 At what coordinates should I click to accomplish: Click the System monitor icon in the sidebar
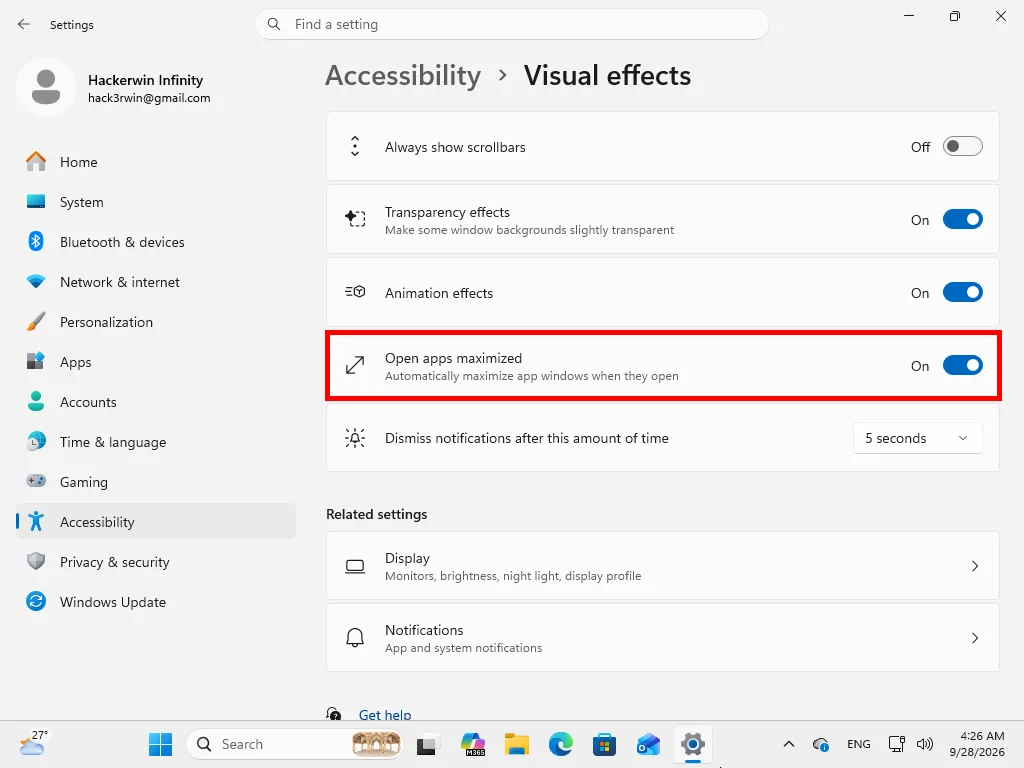pos(36,202)
